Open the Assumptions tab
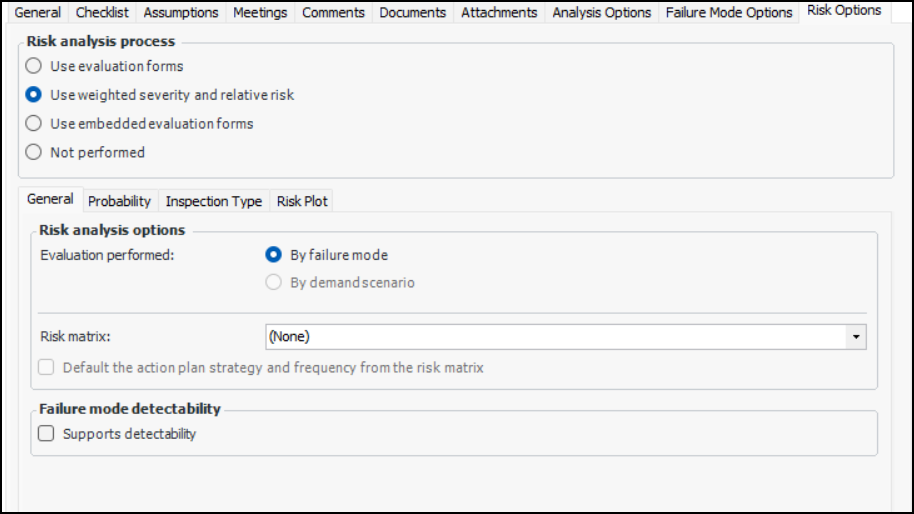Viewport: 914px width, 514px height. 181,13
